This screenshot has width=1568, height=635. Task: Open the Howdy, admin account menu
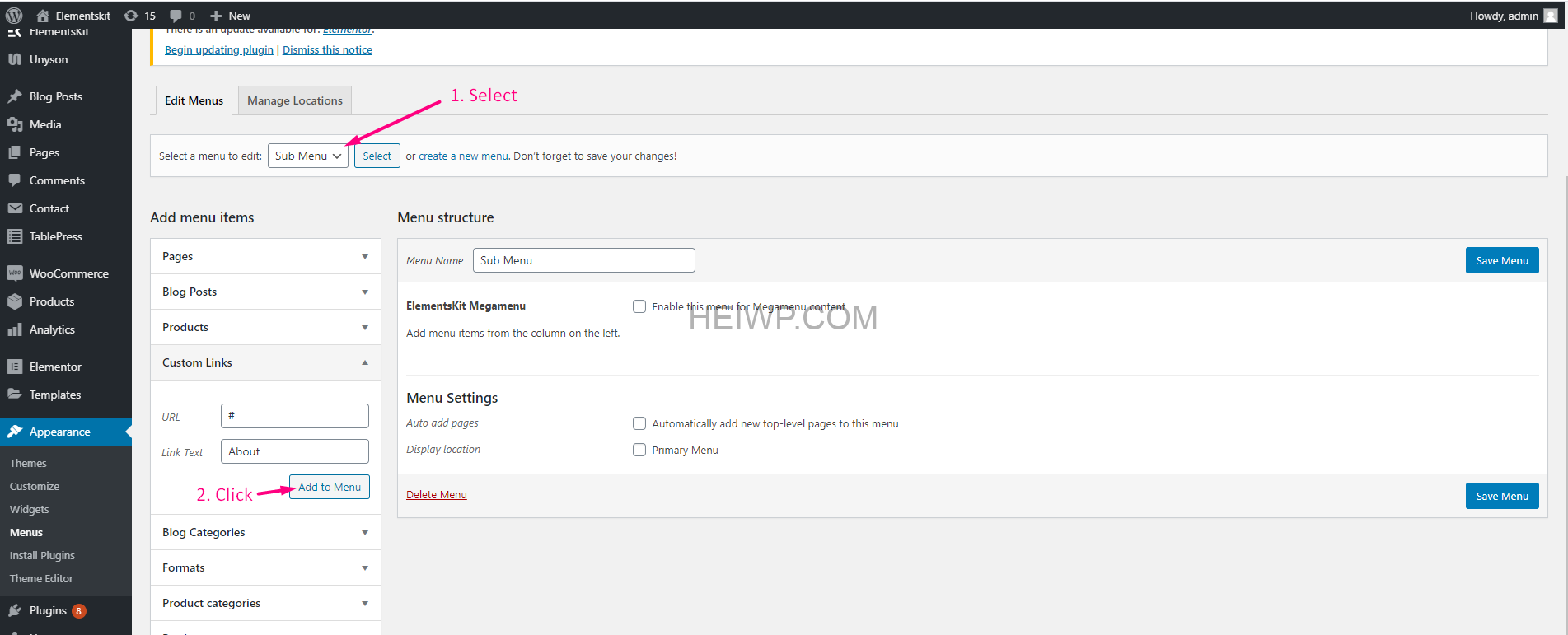(x=1513, y=16)
